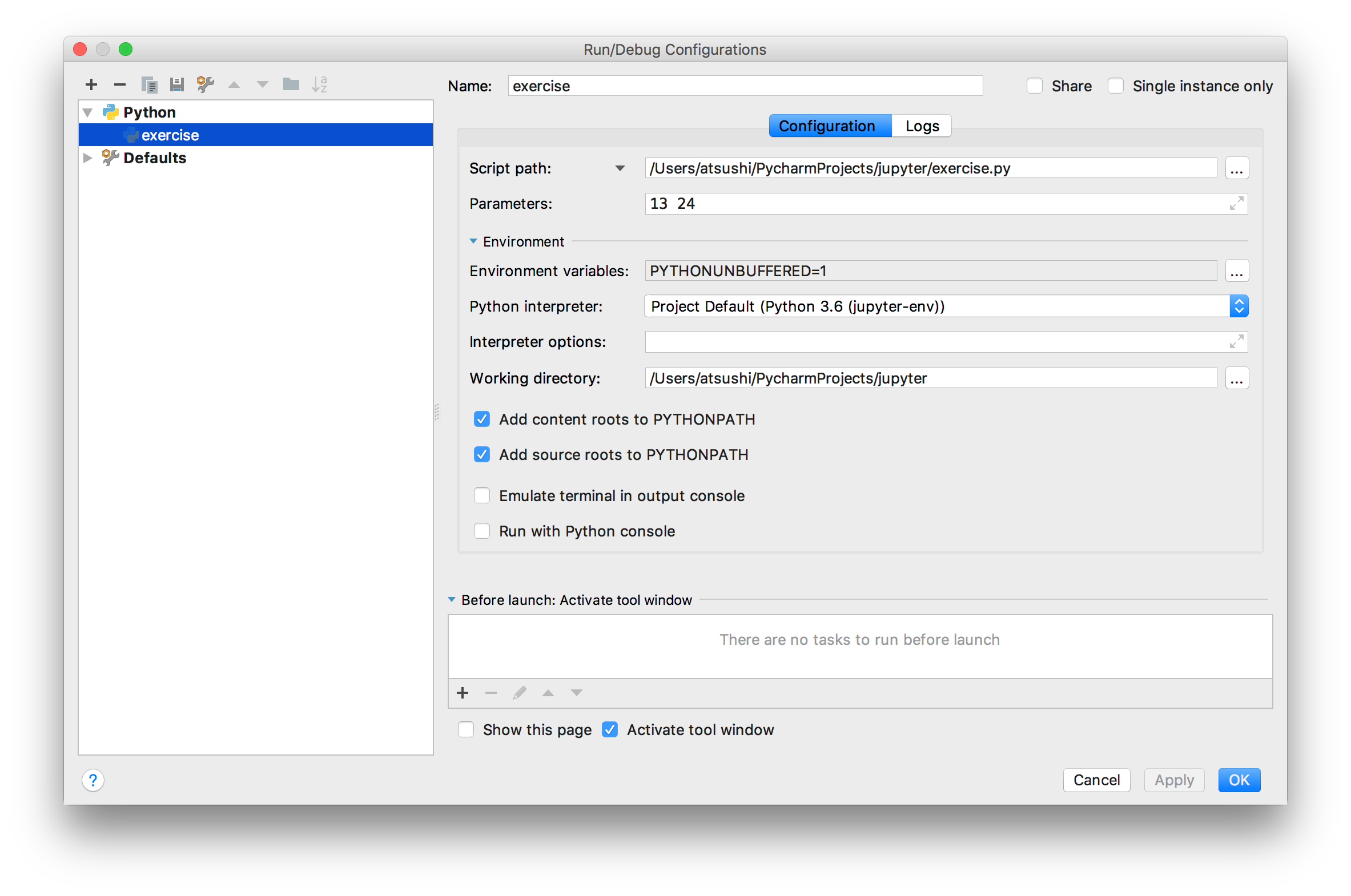Click the add new configuration plus icon
The width and height of the screenshot is (1351, 896).
point(91,85)
